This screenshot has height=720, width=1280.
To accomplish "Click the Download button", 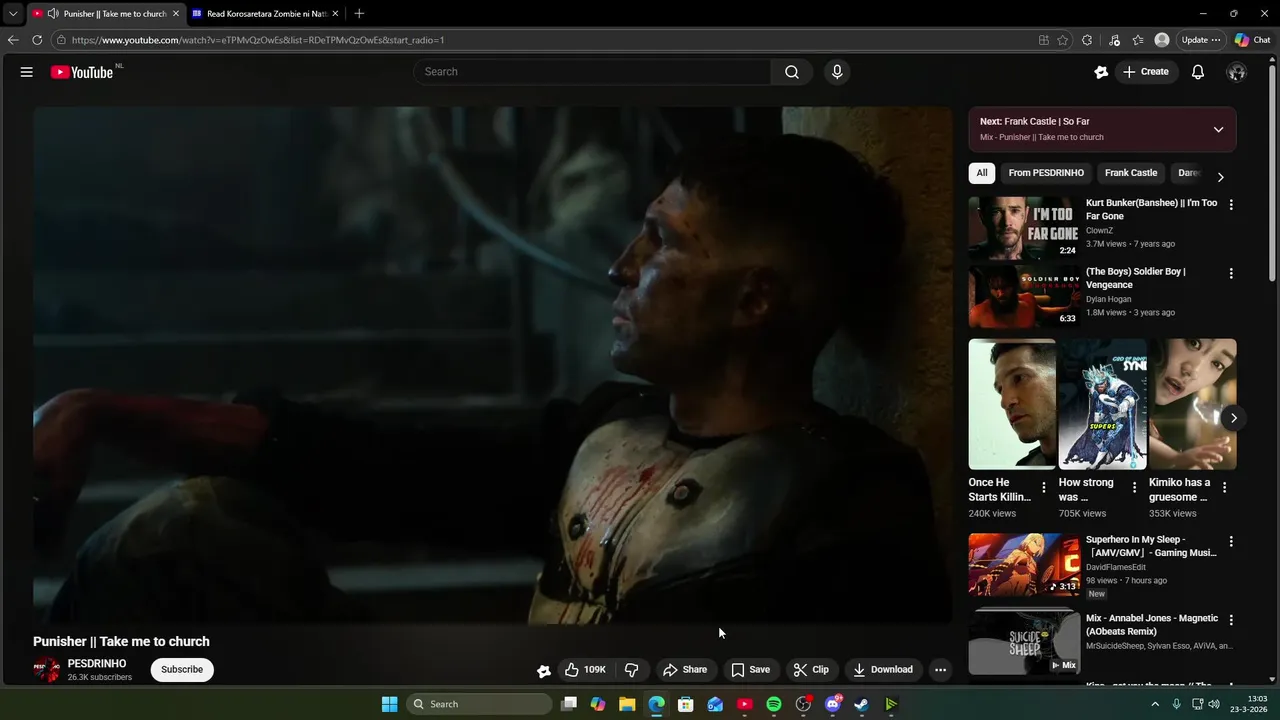I will (x=883, y=670).
